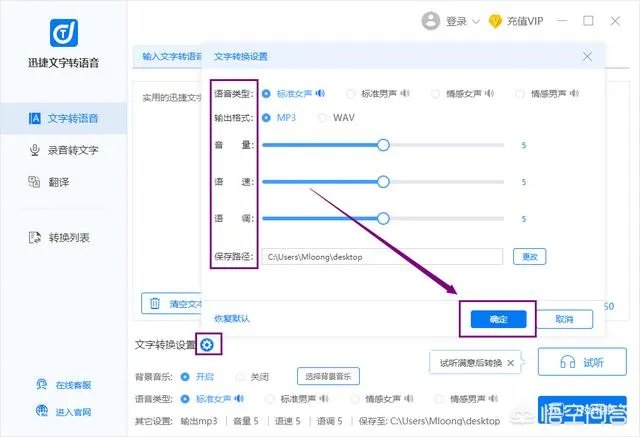The height and width of the screenshot is (437, 640).
Task: Maximize the application window
Action: (588, 21)
